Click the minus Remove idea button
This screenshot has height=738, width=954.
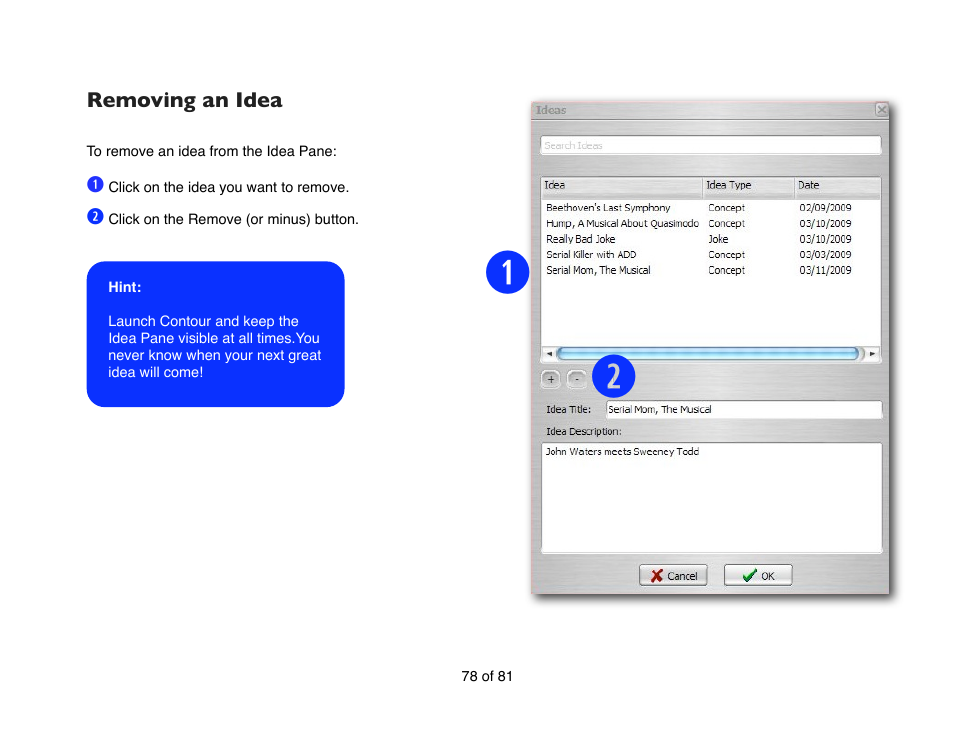click(577, 379)
